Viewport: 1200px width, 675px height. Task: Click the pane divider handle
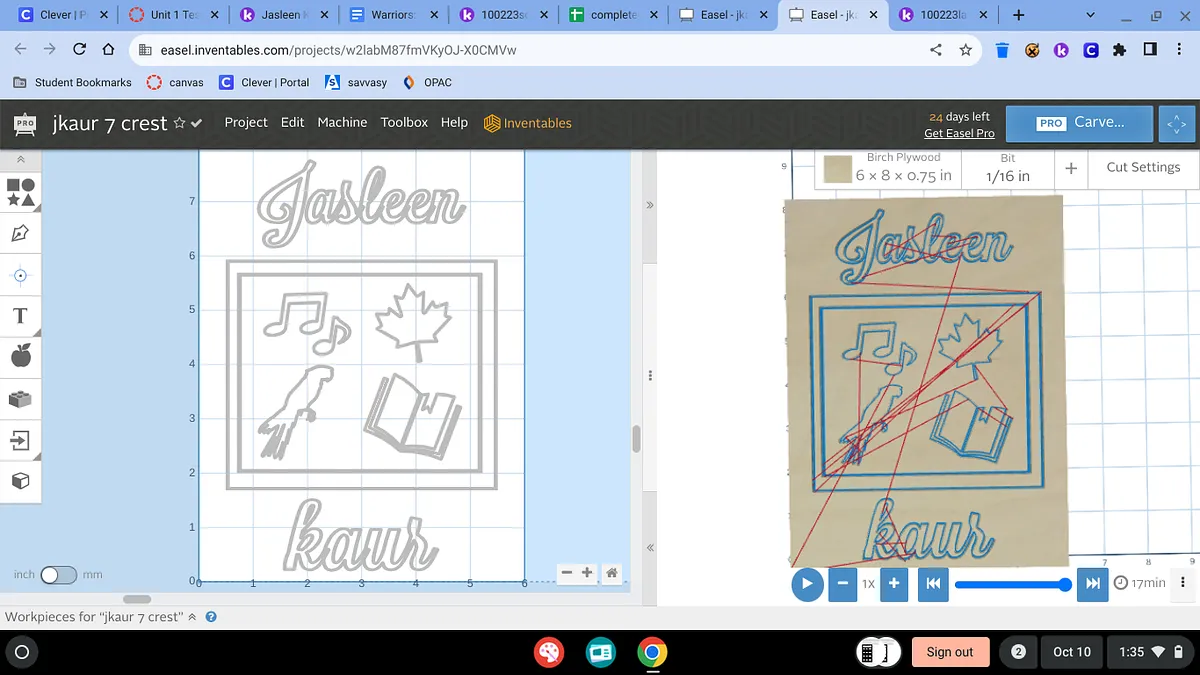click(x=650, y=376)
